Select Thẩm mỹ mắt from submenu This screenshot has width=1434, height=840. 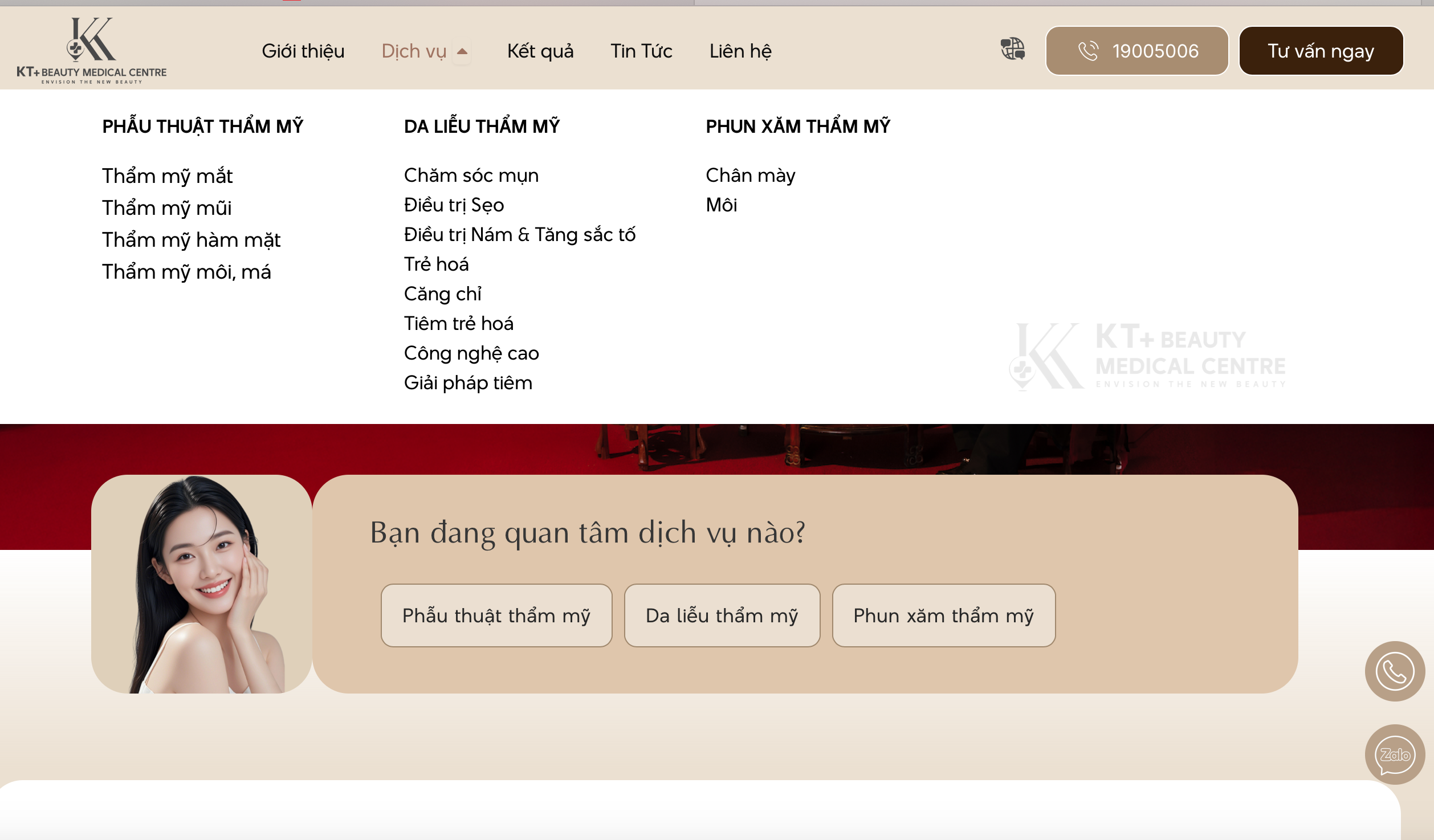click(x=167, y=176)
